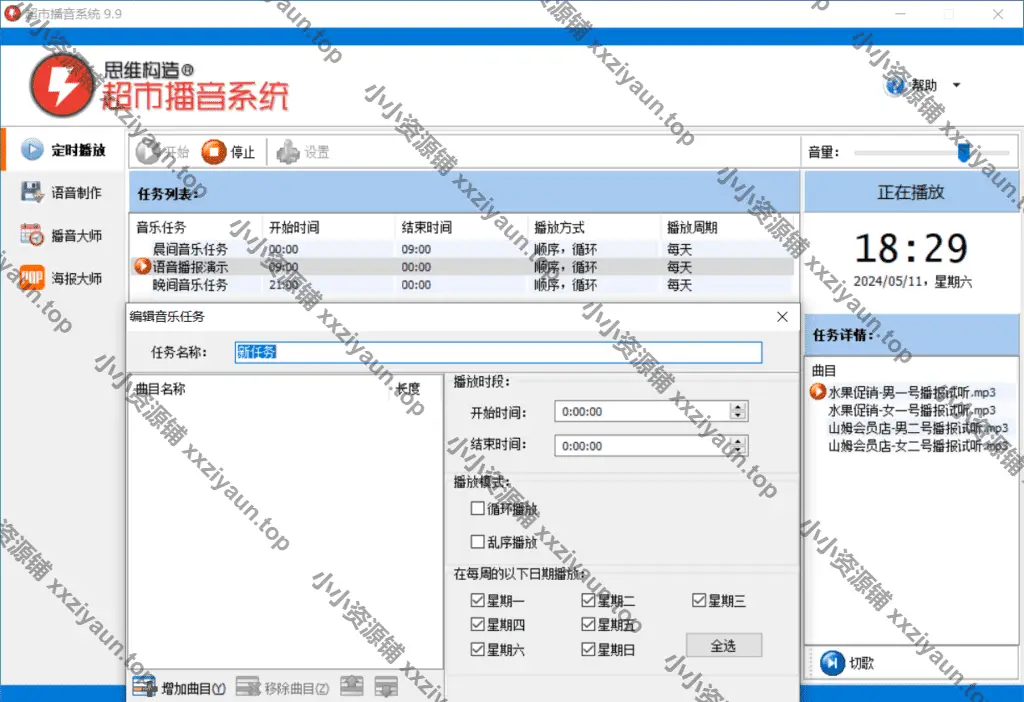Viewport: 1024px width, 702px height.
Task: Open 播音大师 from the sidebar
Action: [64, 236]
